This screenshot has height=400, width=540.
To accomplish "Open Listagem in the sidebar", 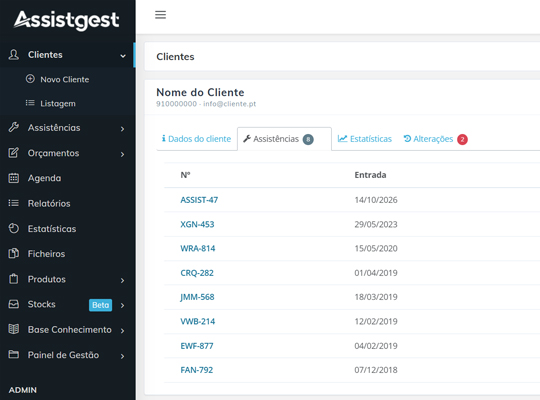I will tap(58, 104).
